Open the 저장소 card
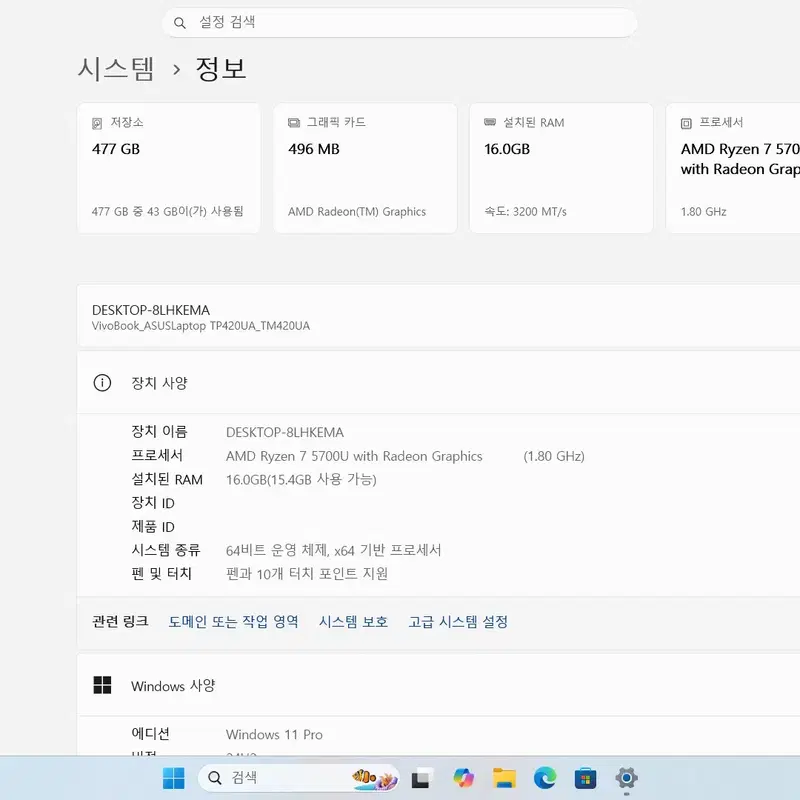The height and width of the screenshot is (800, 800). (x=169, y=168)
